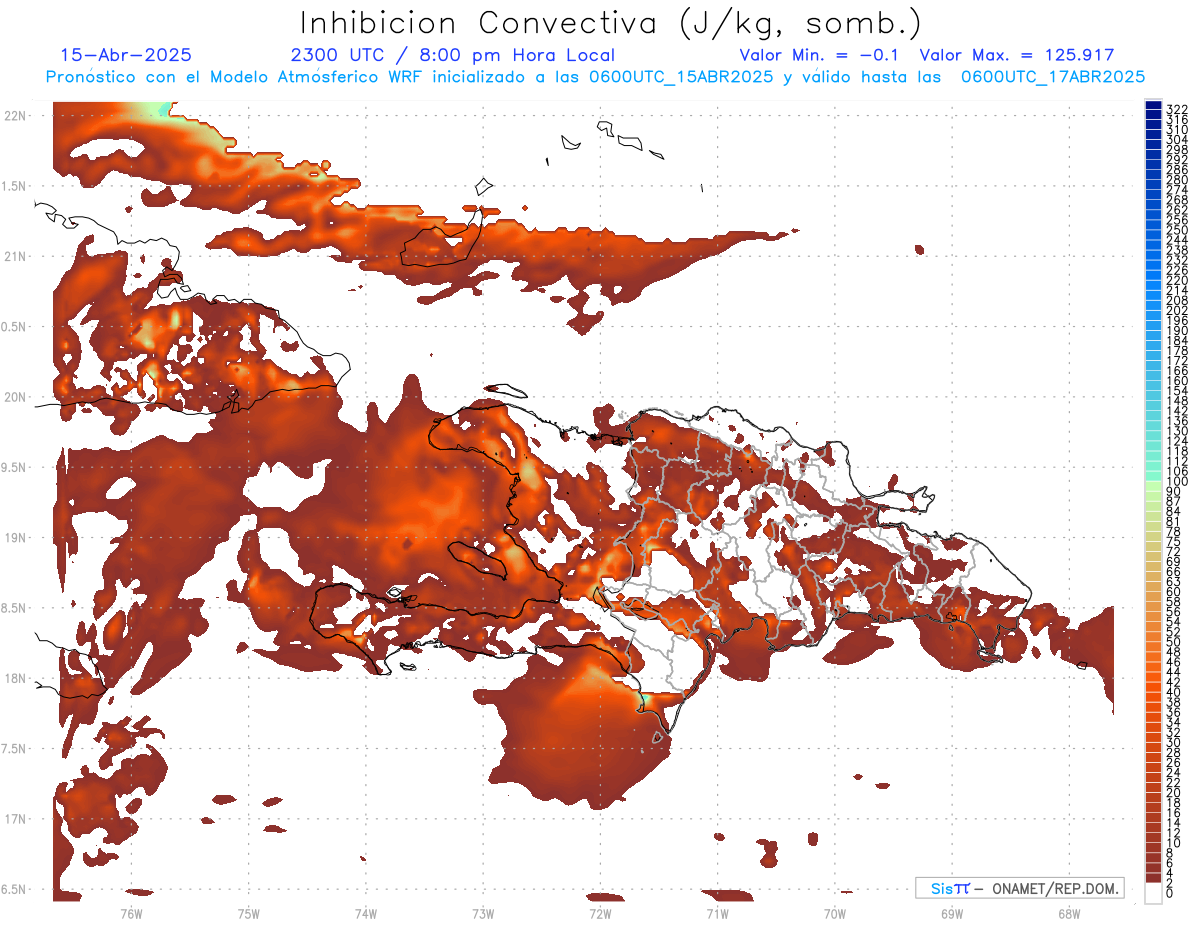Screen dimensions: 1200x927
Task: Select the date "15-Abr-2025"
Action: point(126,55)
